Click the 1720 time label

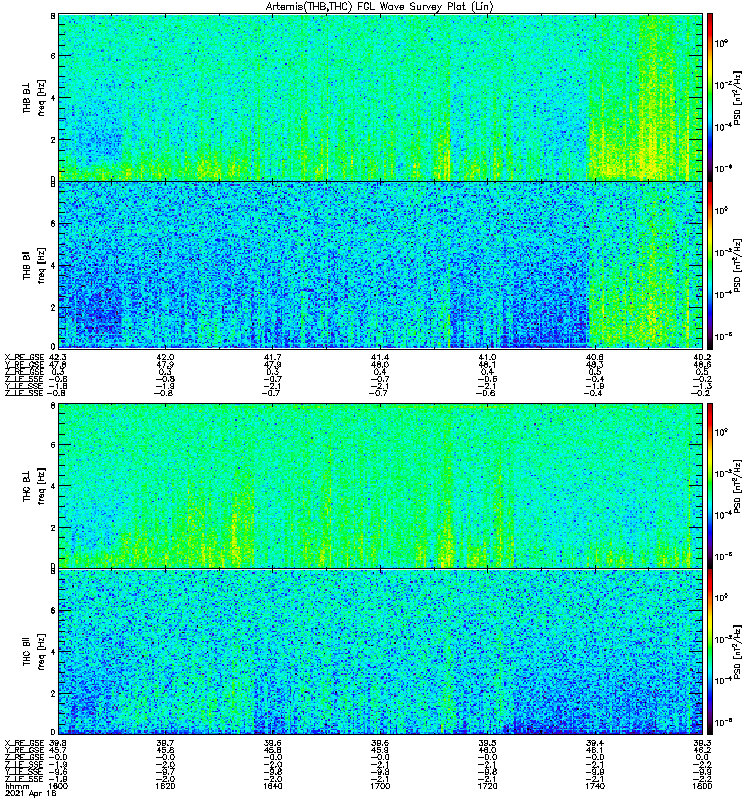(x=487, y=786)
